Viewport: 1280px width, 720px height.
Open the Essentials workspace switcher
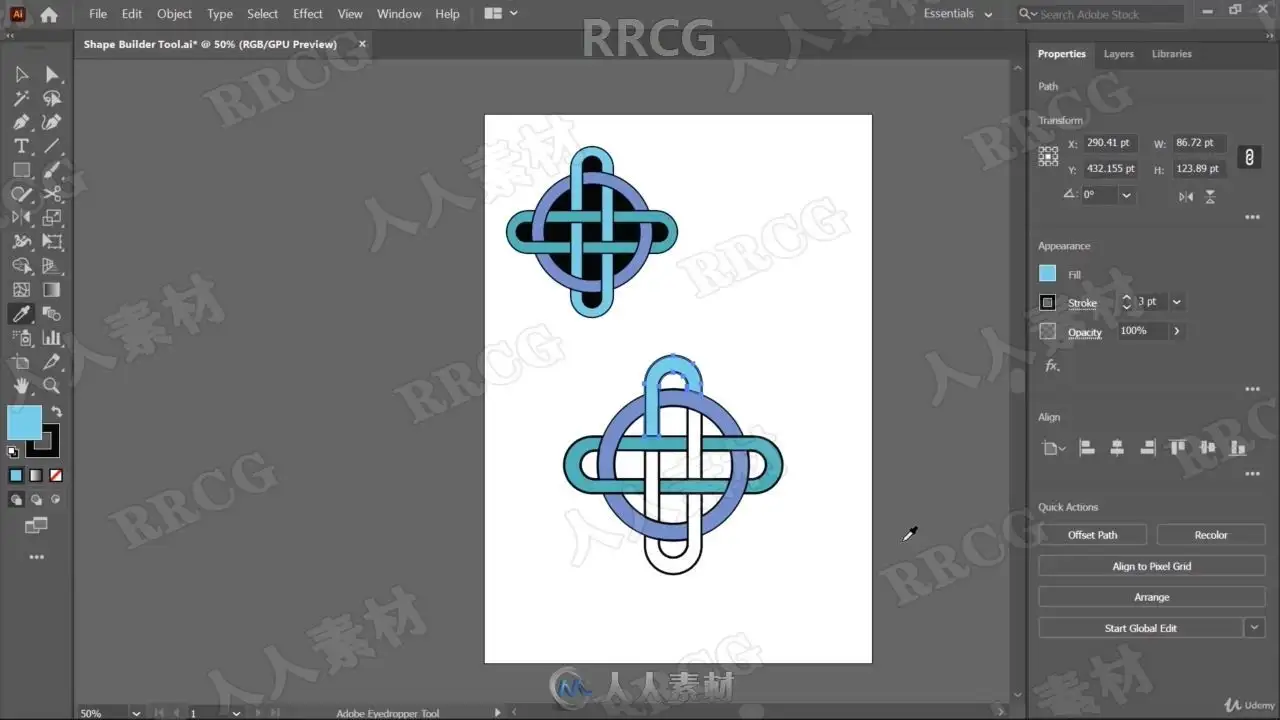[x=958, y=14]
